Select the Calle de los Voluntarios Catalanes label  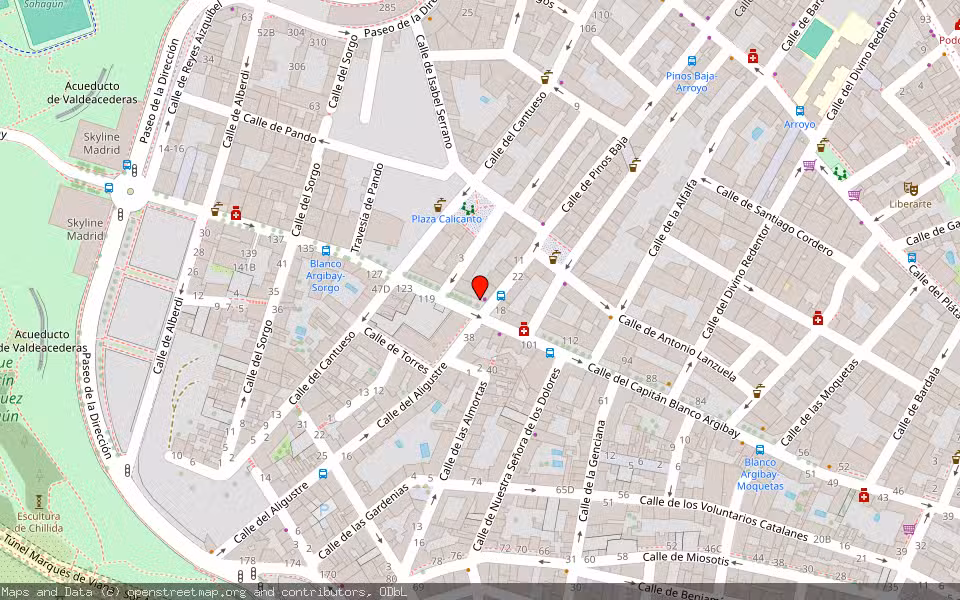pos(724,519)
